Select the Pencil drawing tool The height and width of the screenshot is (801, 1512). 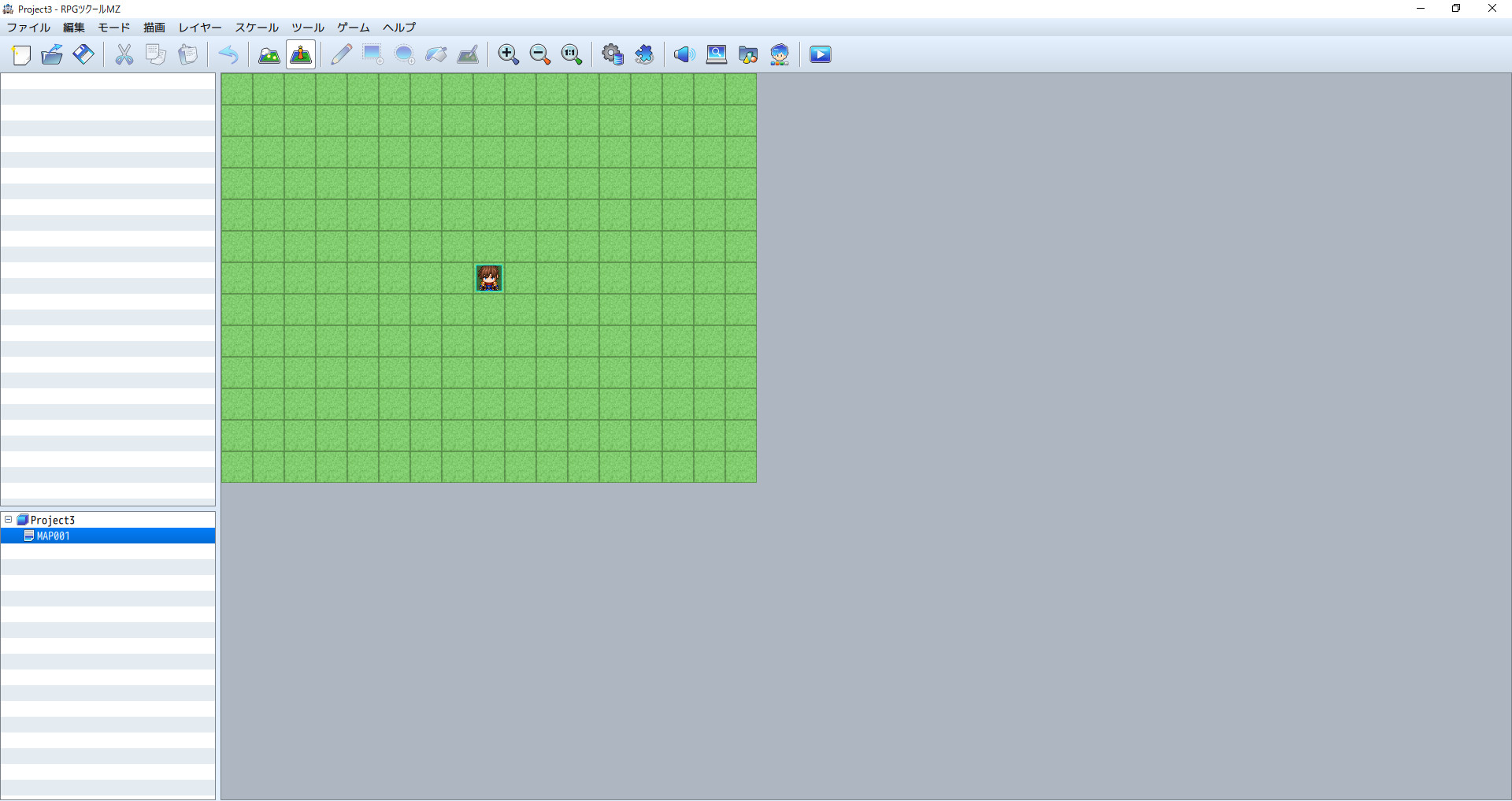tap(341, 54)
